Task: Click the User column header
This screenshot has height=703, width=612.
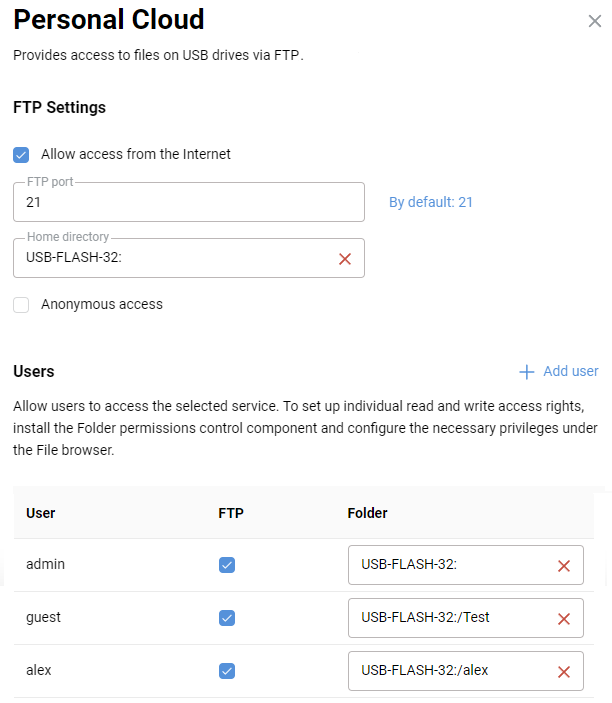Action: tap(41, 513)
